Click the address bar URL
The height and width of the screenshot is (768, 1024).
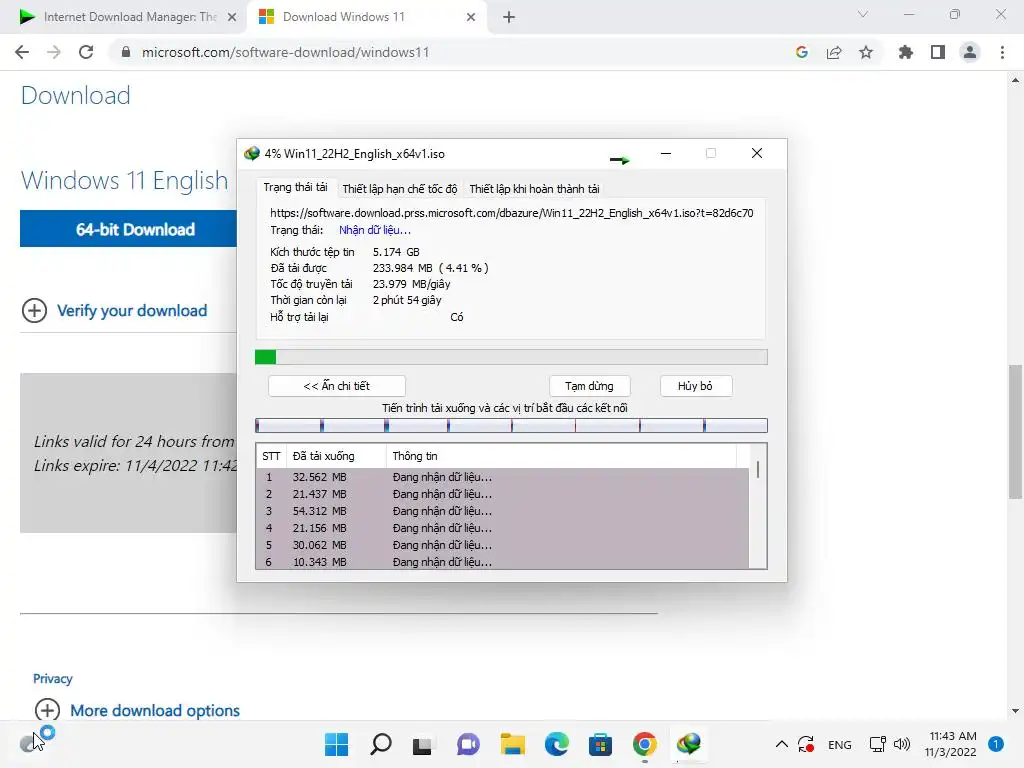pyautogui.click(x=285, y=52)
